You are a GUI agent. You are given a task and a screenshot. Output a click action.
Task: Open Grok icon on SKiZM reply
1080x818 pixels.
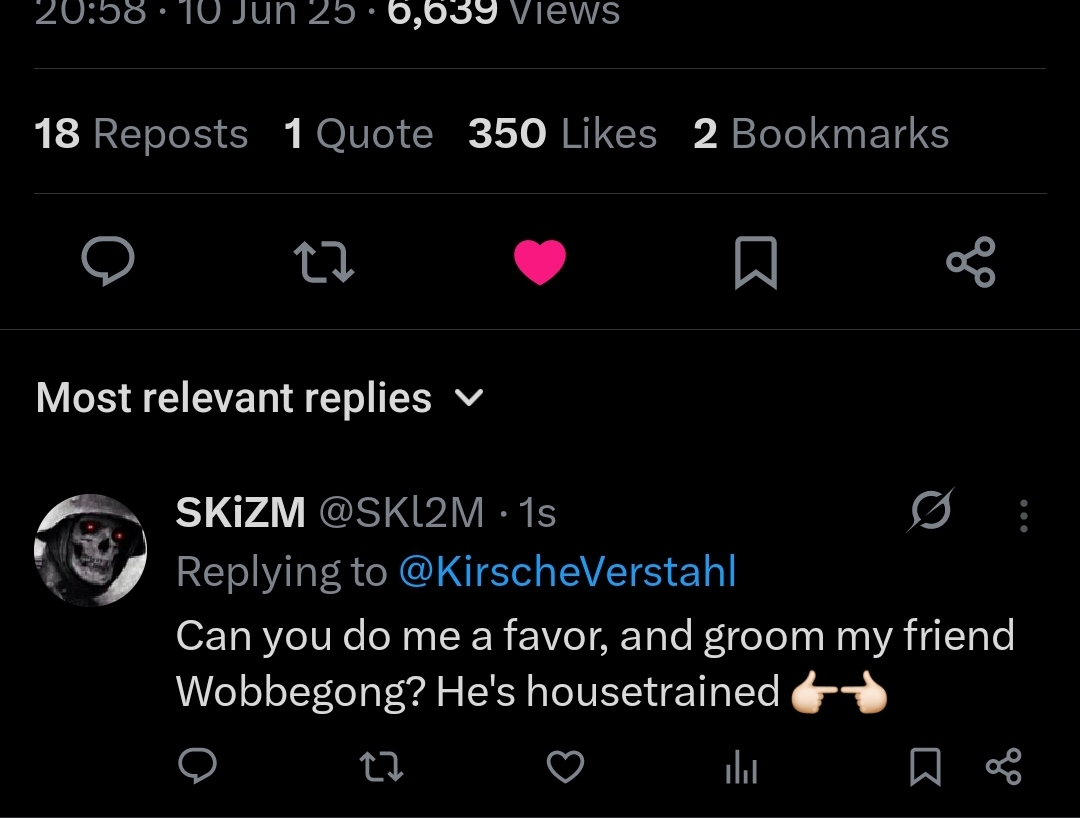point(931,512)
